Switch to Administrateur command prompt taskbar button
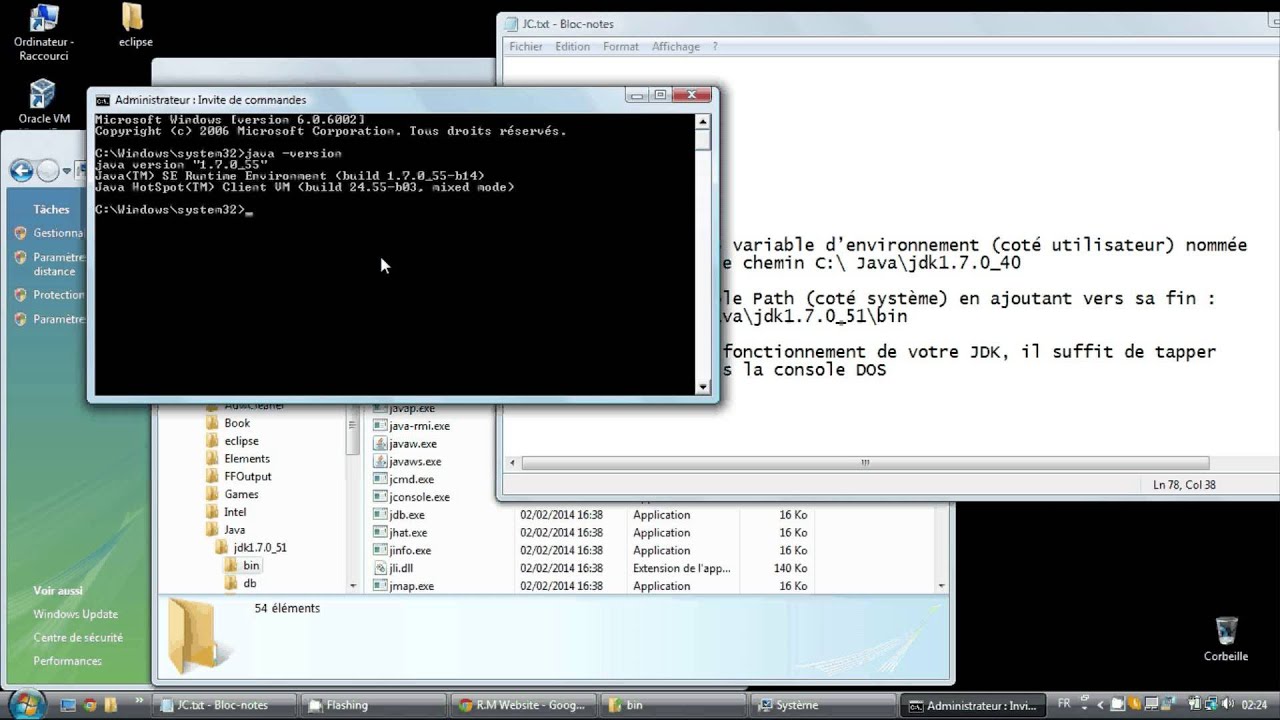 973,705
